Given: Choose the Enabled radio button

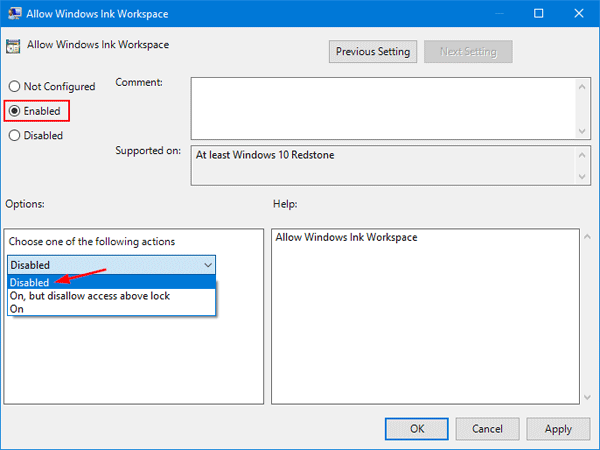Looking at the screenshot, I should (14, 111).
